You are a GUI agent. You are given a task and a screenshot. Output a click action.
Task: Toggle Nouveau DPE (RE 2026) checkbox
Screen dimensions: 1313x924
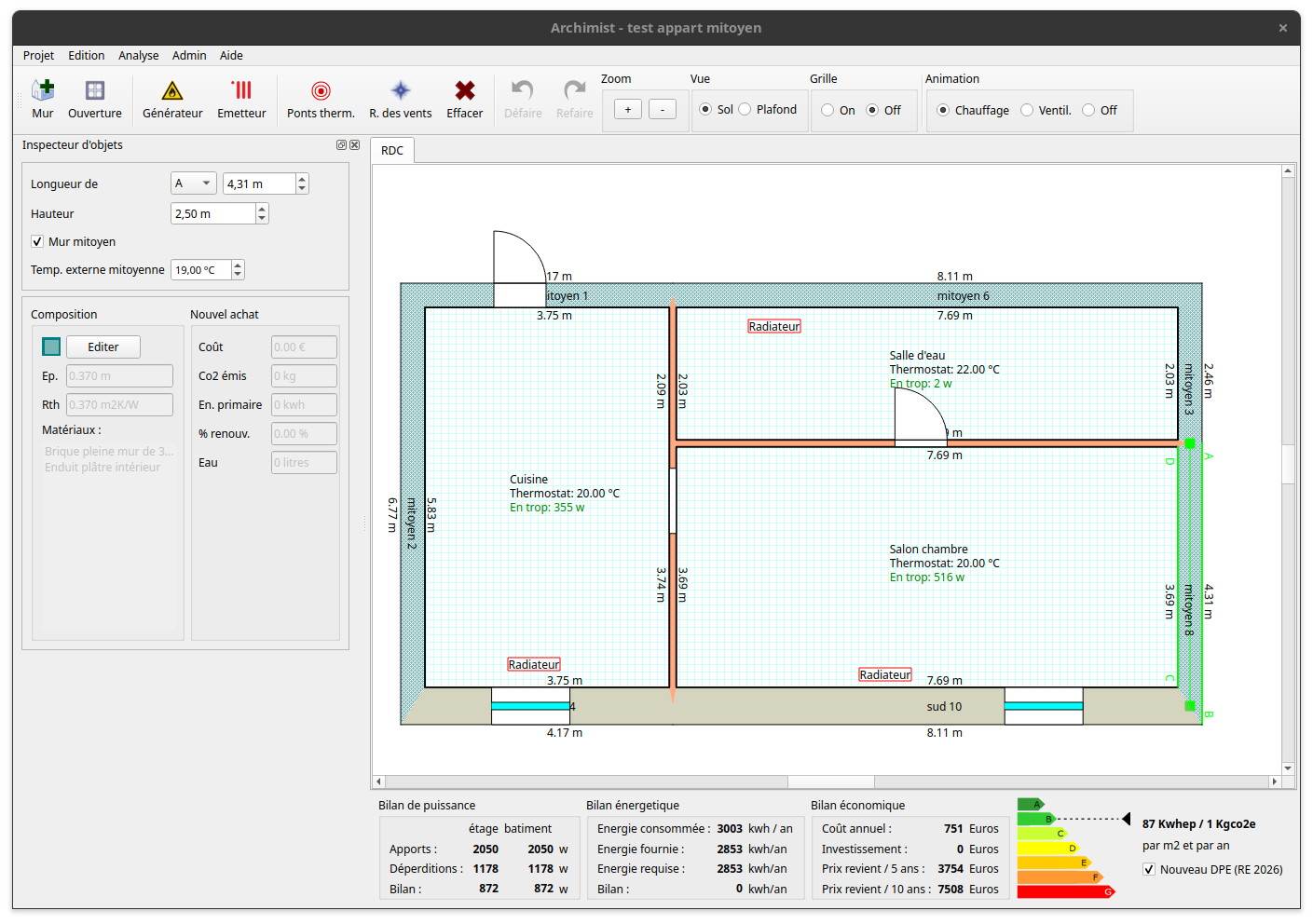click(x=1149, y=870)
